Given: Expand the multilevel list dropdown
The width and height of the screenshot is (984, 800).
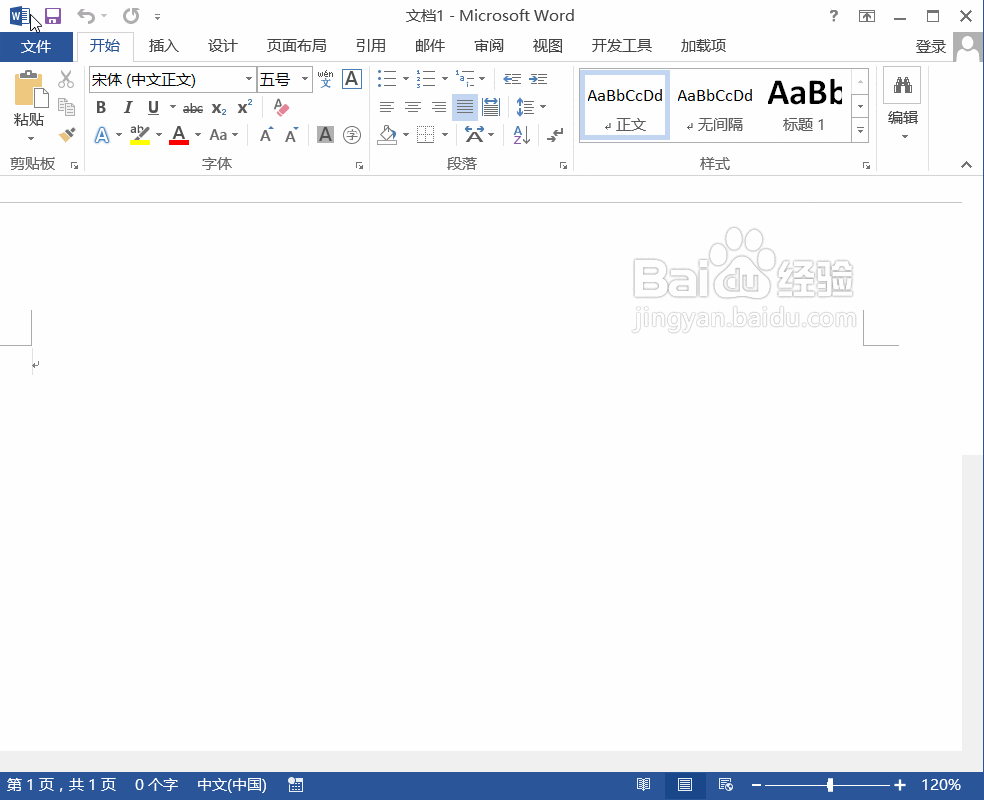Looking at the screenshot, I should point(482,79).
